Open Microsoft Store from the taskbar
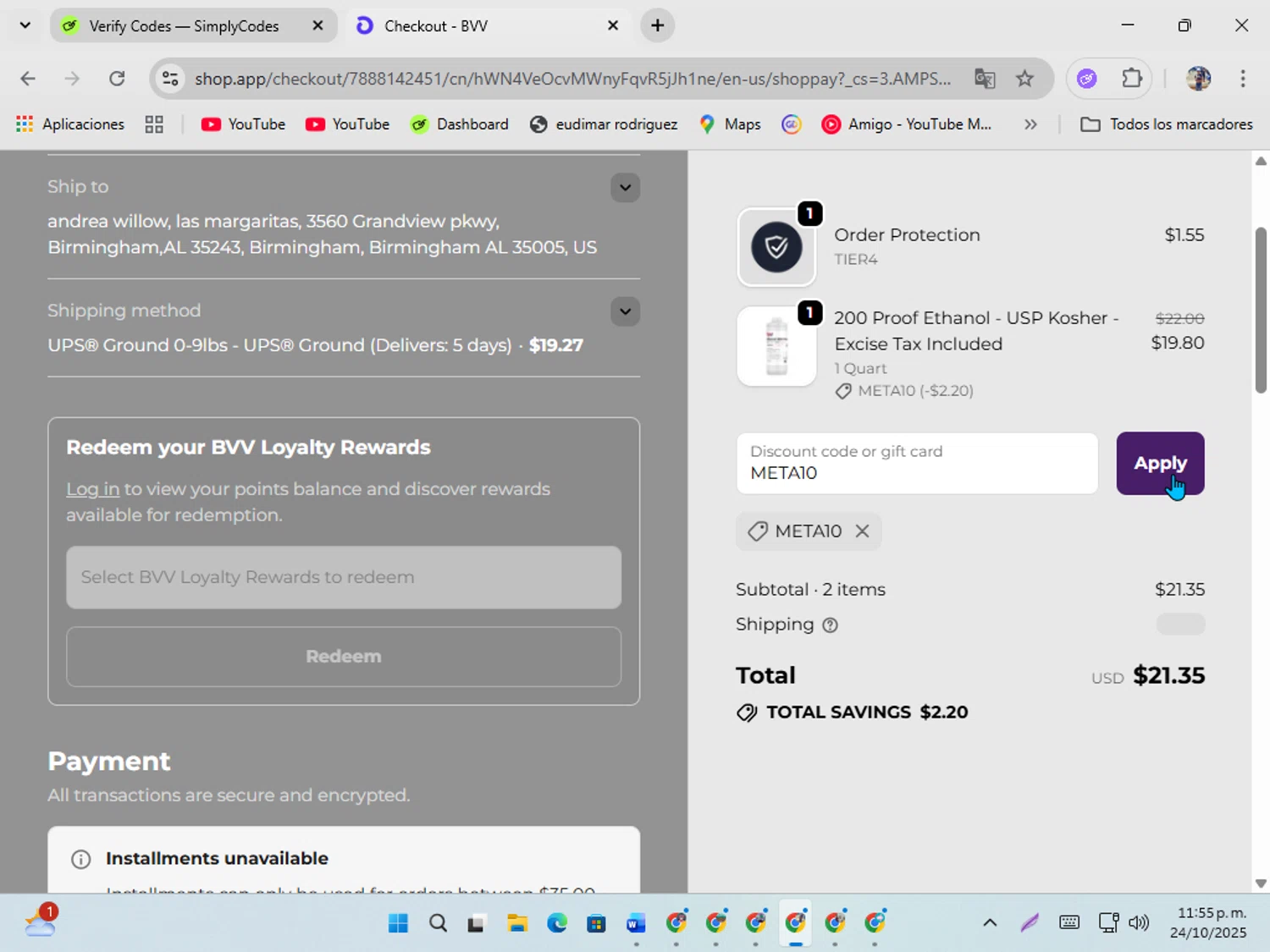The width and height of the screenshot is (1270, 952). [597, 923]
